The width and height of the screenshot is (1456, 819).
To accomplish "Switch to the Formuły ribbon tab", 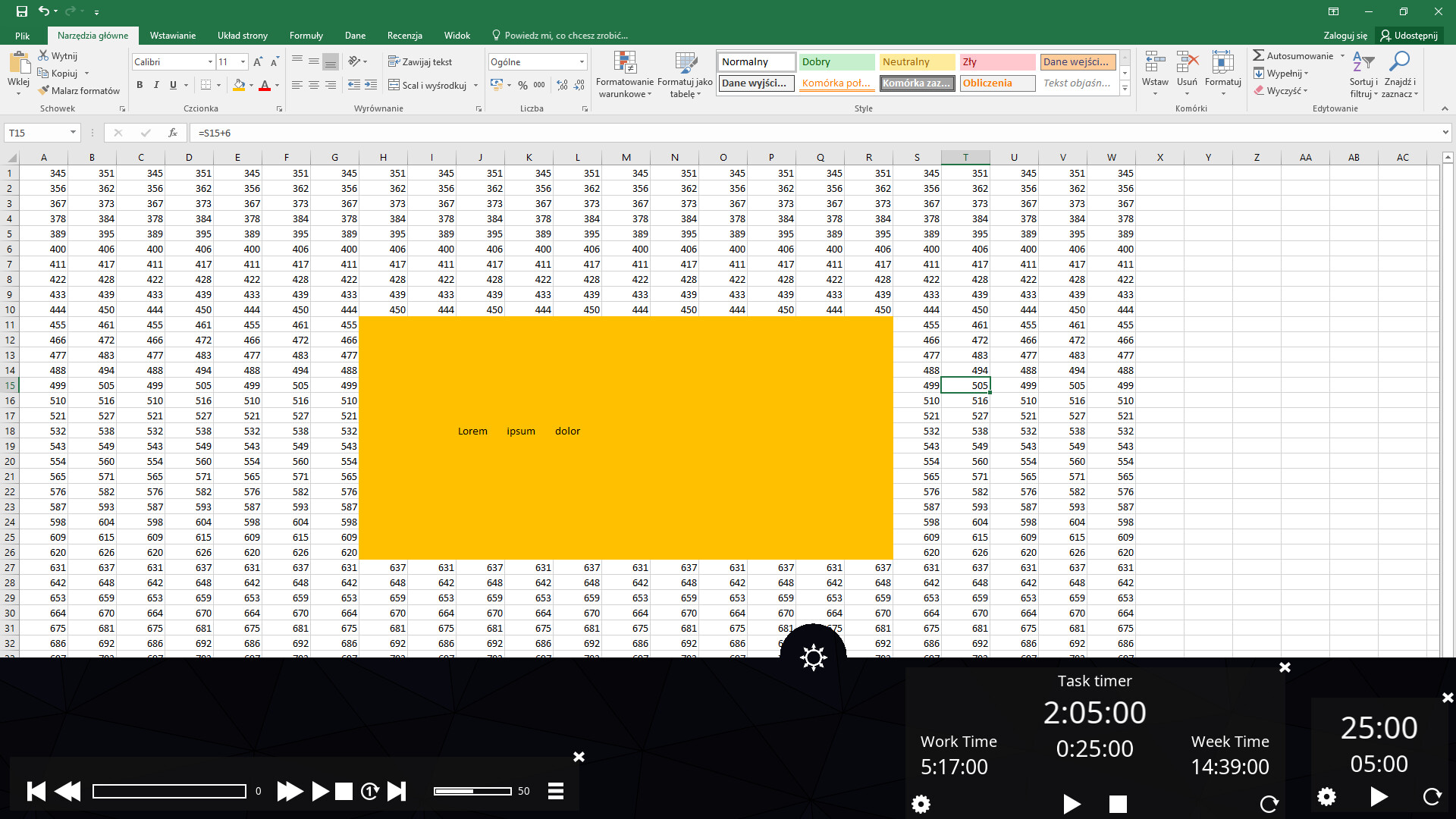I will (306, 35).
